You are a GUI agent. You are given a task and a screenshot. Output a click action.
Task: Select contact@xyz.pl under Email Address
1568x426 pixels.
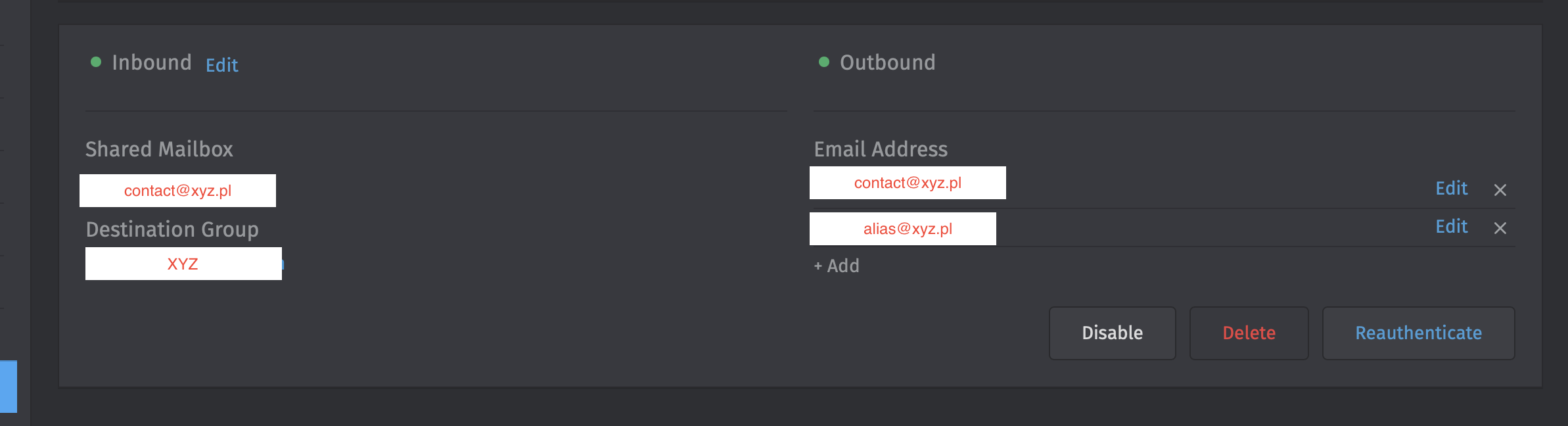pyautogui.click(x=908, y=183)
